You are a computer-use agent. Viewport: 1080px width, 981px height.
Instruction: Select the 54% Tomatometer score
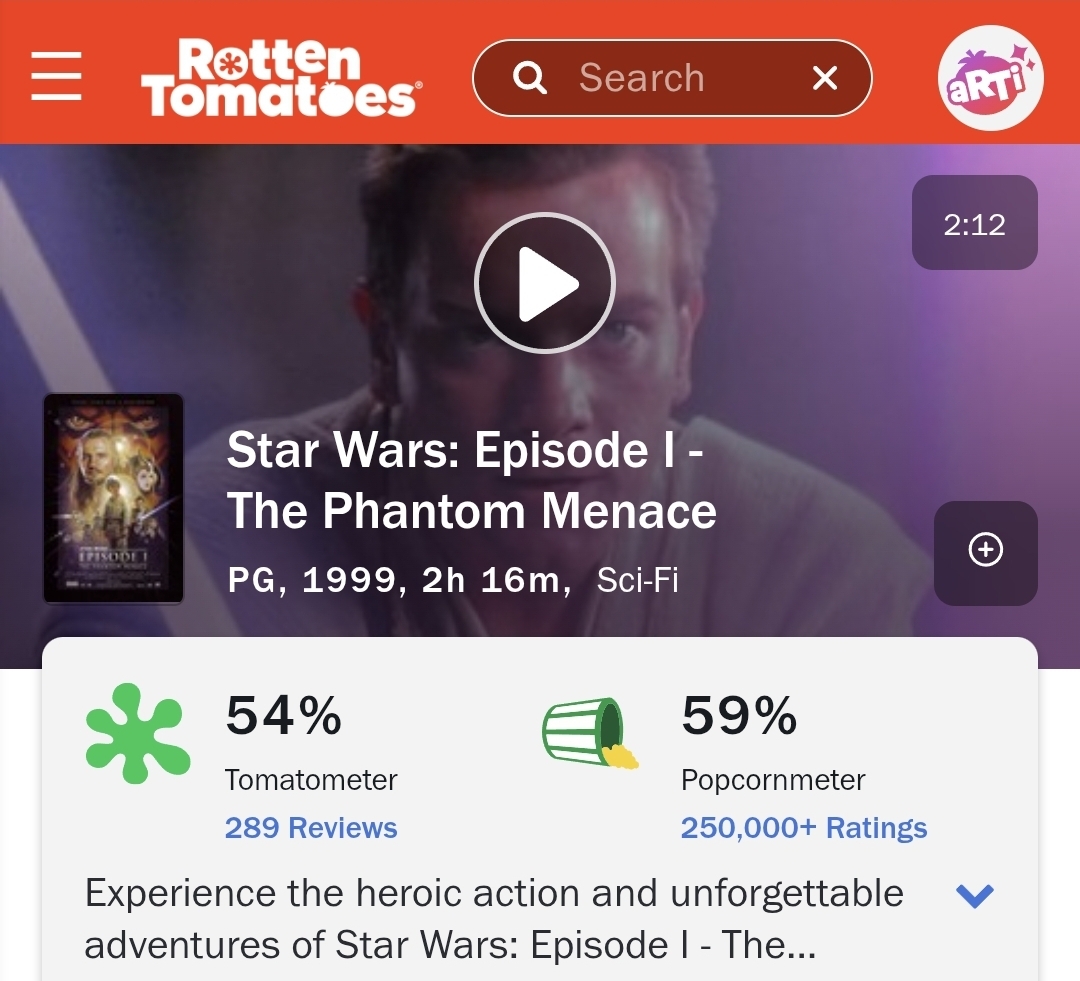point(284,716)
